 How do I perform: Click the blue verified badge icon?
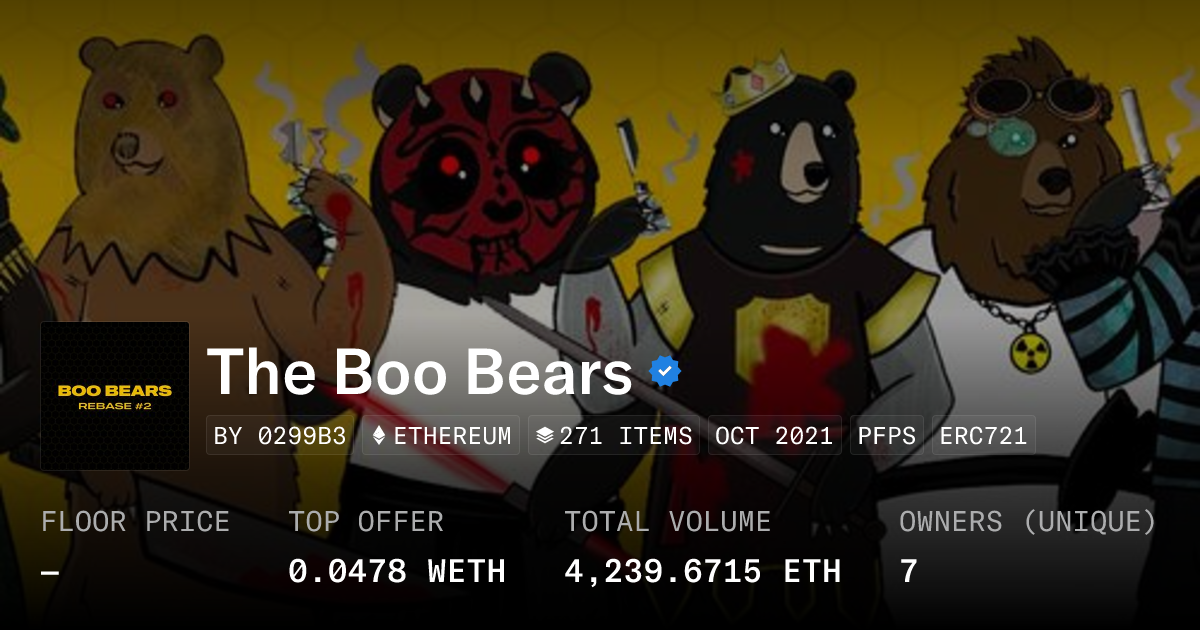[665, 372]
